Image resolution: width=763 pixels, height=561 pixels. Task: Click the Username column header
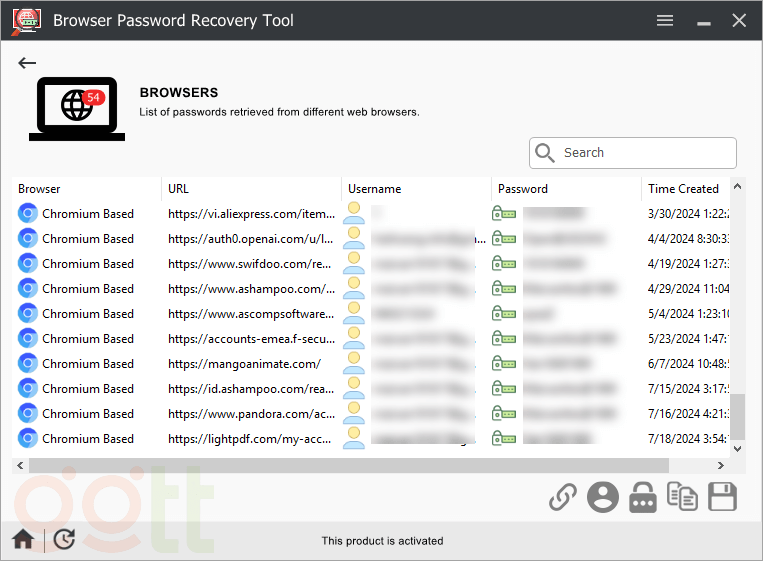pos(415,189)
